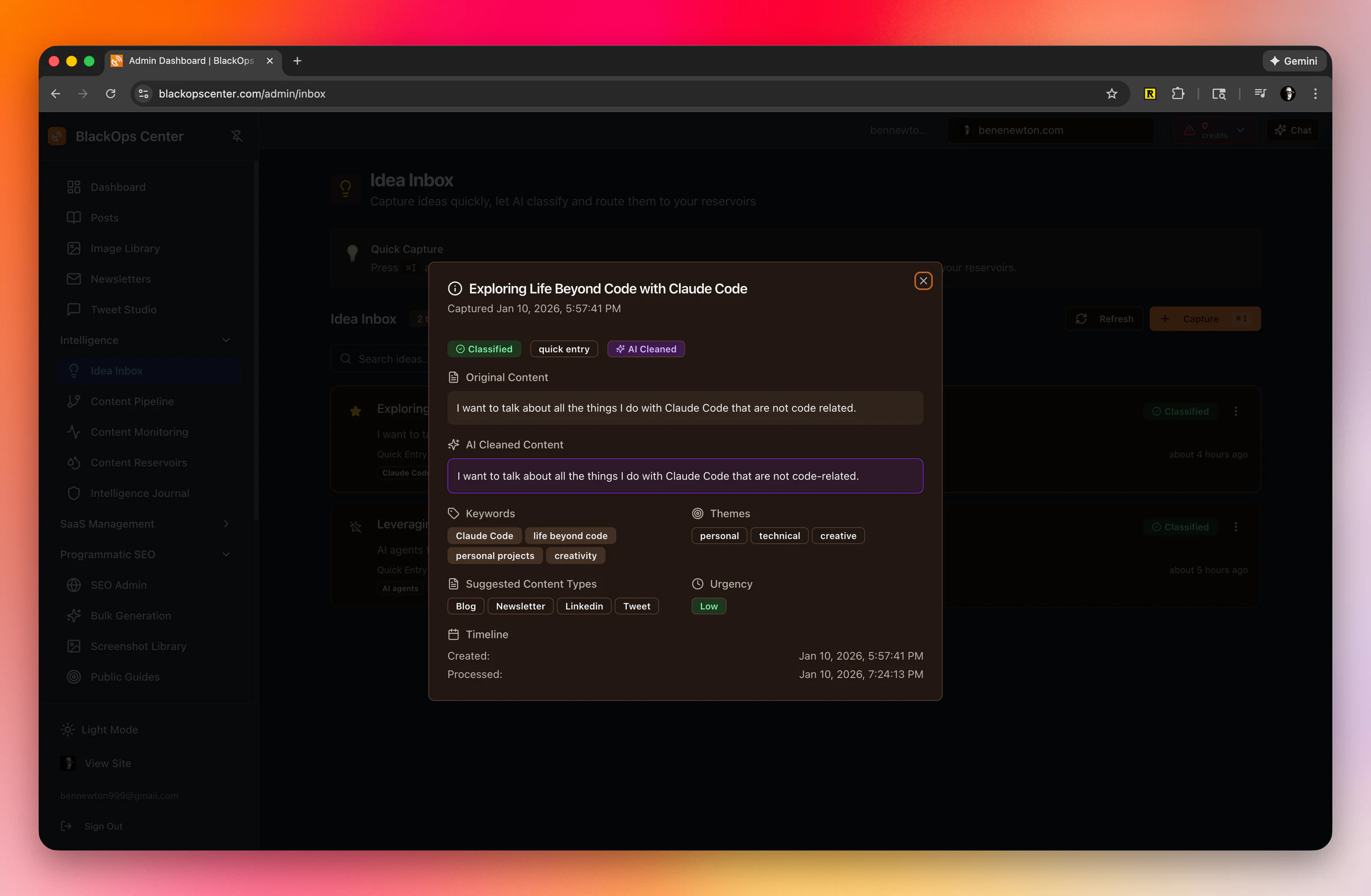
Task: Toggle the bookmark star in the address bar
Action: click(x=1112, y=93)
